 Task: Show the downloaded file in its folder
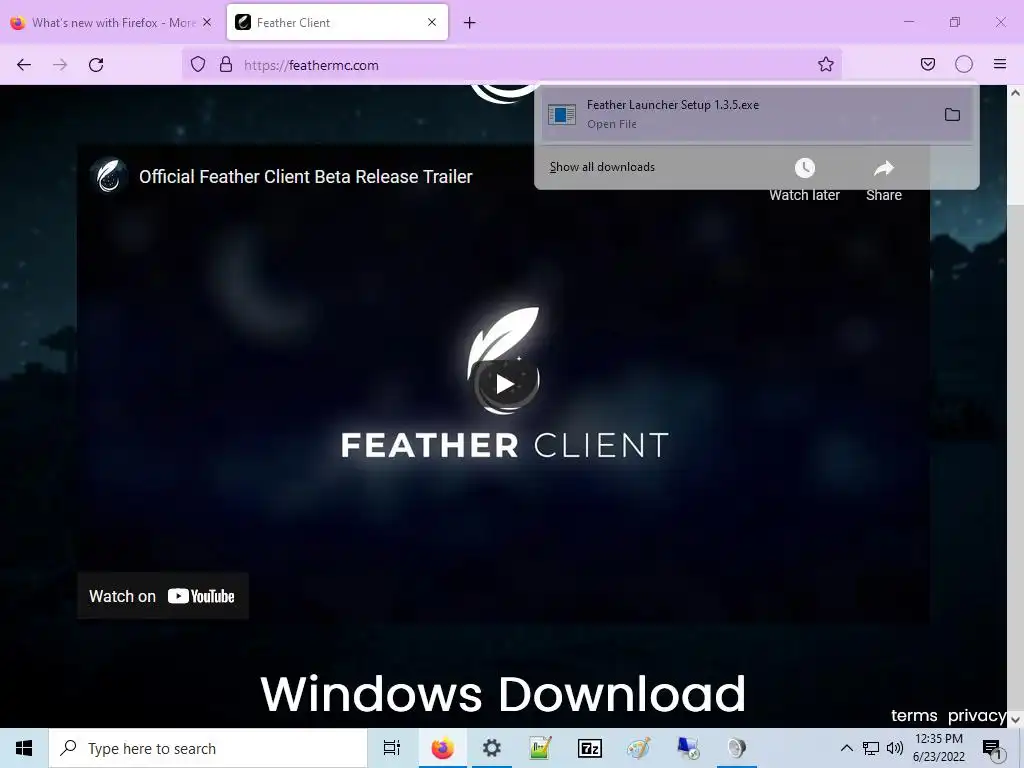952,115
